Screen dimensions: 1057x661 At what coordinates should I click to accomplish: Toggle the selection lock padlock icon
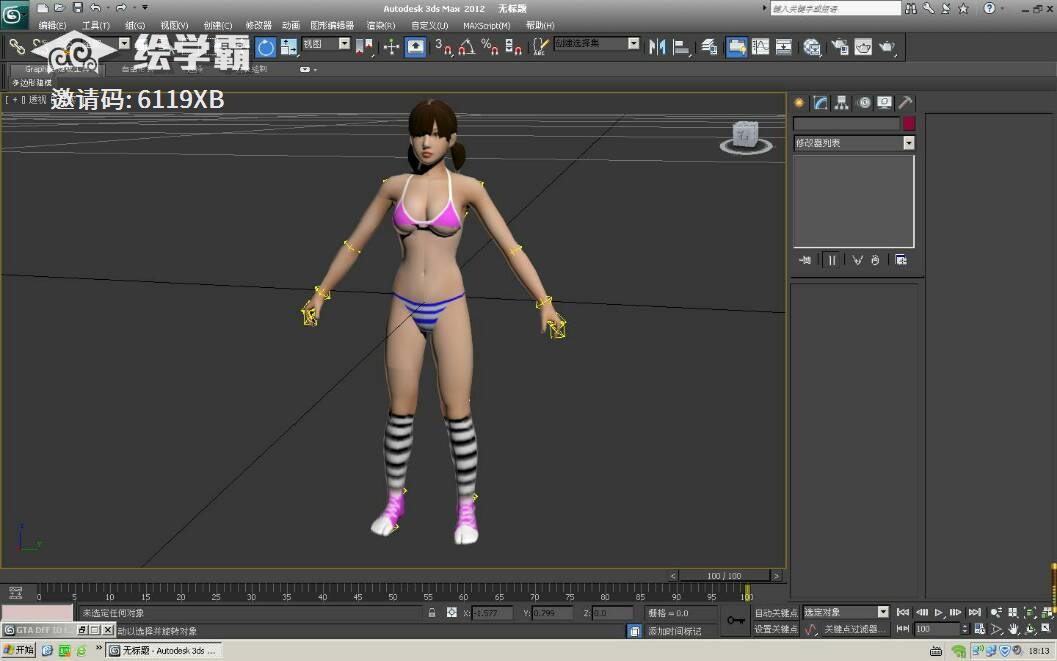coord(432,612)
